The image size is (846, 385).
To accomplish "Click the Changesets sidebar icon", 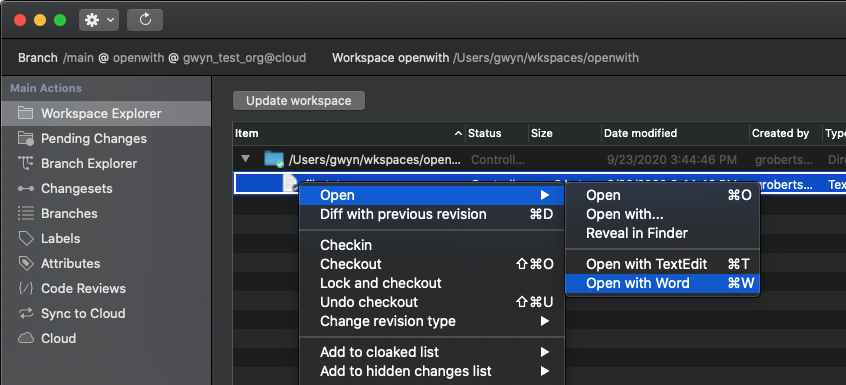I will [25, 189].
